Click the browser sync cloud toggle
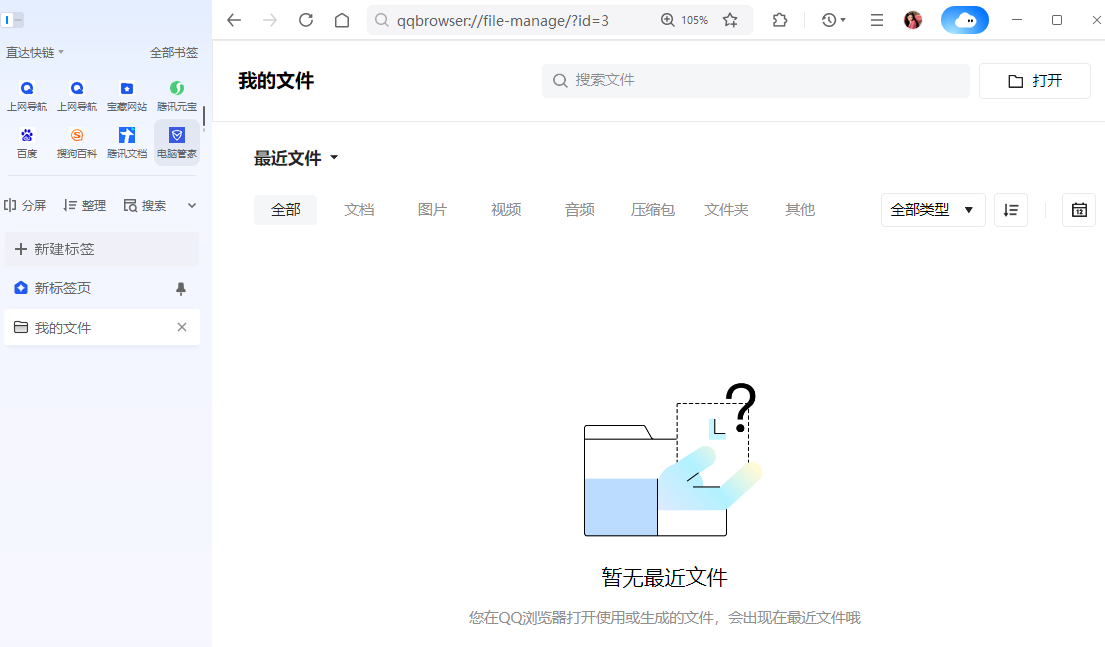The image size is (1105, 647). click(964, 19)
